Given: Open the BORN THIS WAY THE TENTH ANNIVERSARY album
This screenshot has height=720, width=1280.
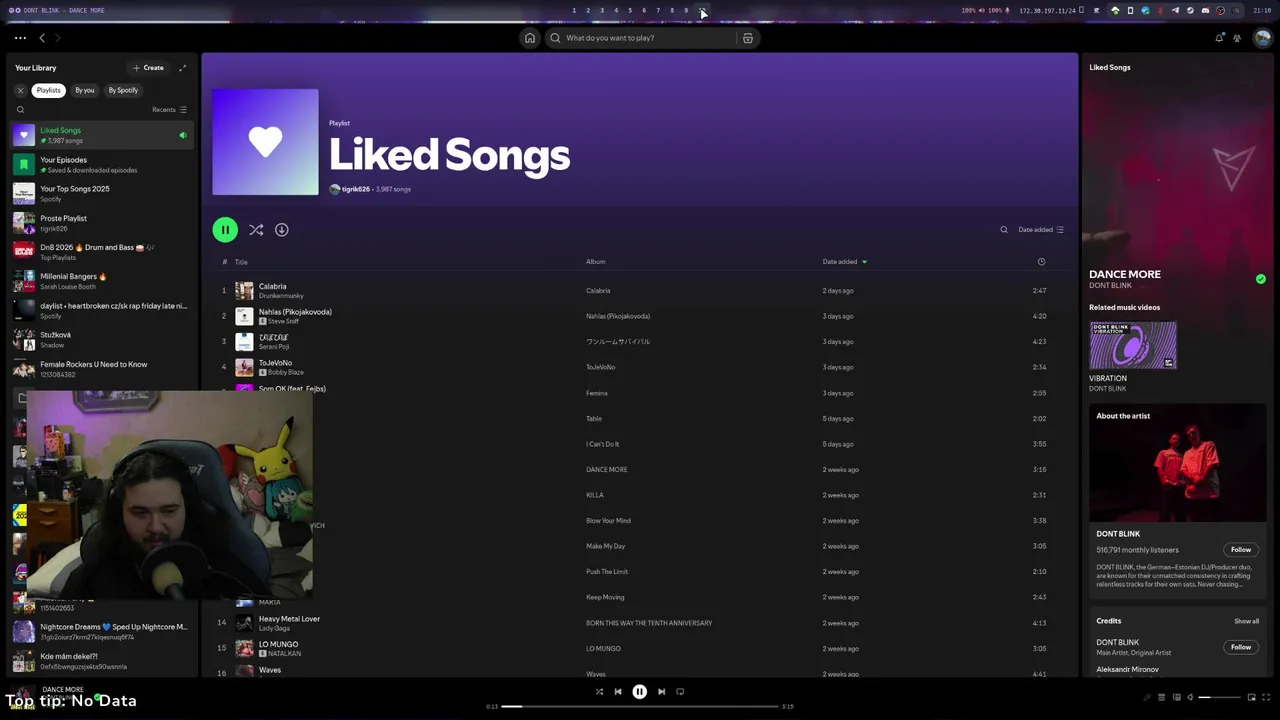Looking at the screenshot, I should pyautogui.click(x=649, y=623).
